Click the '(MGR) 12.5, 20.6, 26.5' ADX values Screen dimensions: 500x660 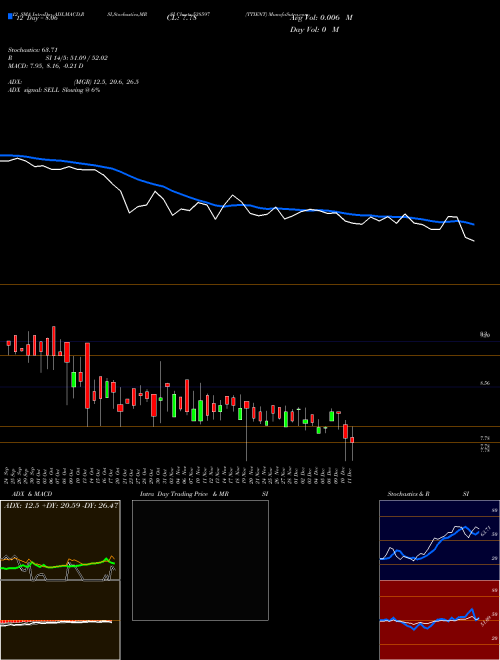[x=106, y=82]
